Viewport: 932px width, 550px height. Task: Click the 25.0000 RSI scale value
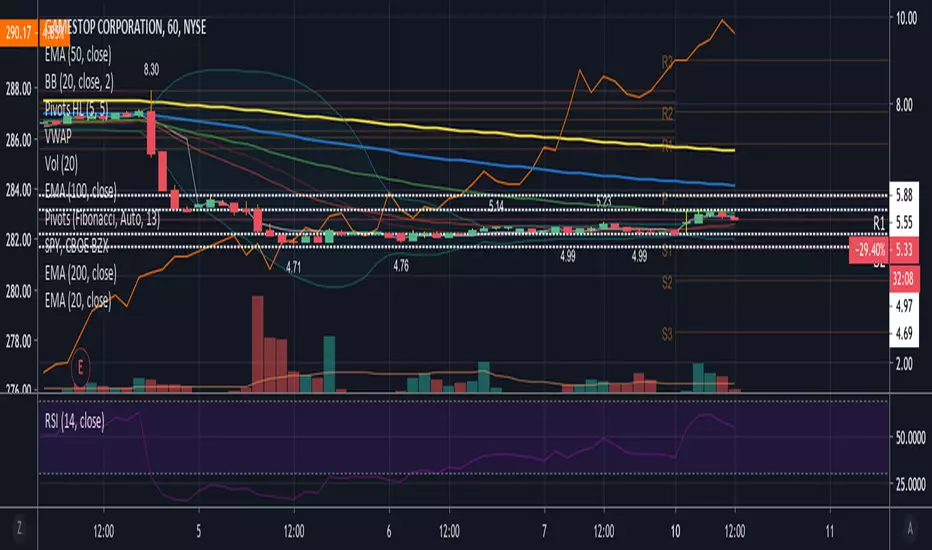911,484
